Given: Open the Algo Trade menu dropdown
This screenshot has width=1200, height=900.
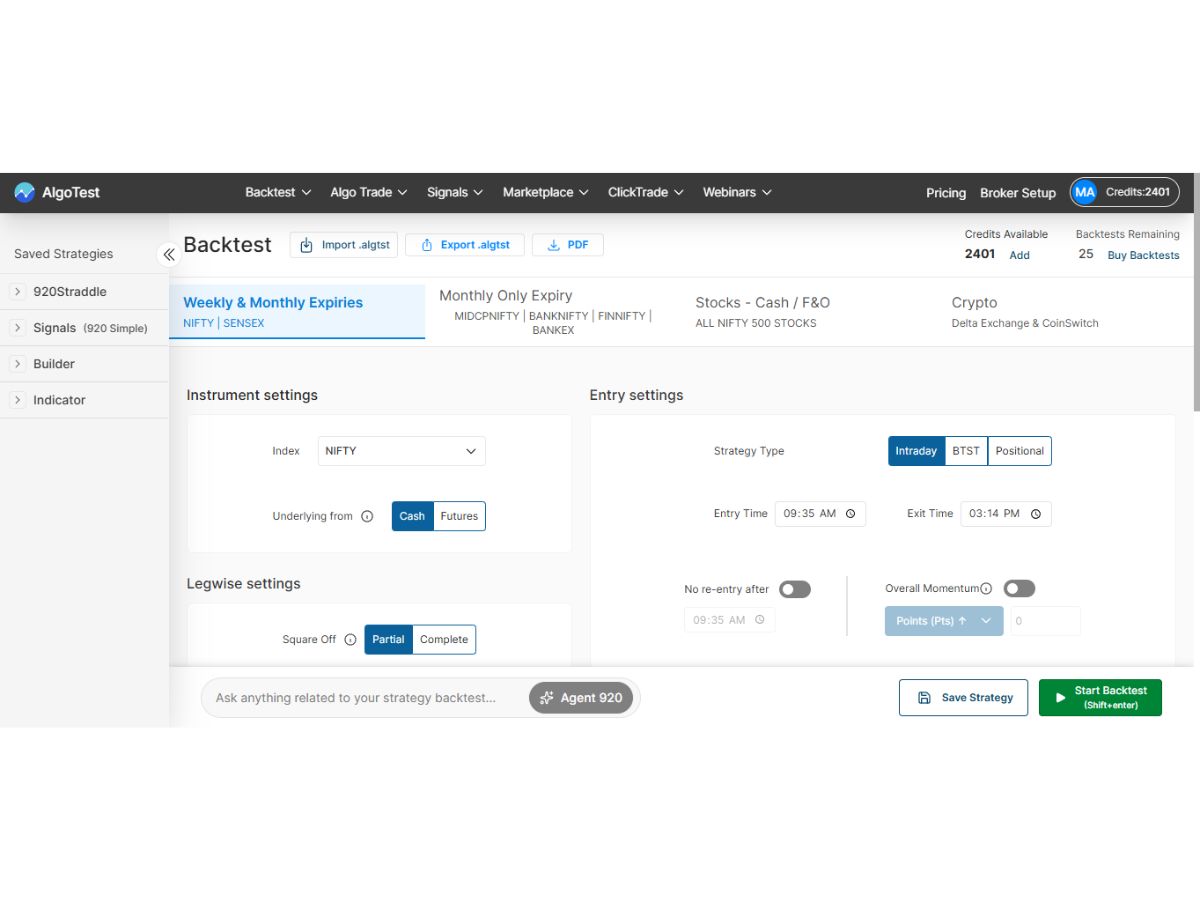Looking at the screenshot, I should click(369, 192).
